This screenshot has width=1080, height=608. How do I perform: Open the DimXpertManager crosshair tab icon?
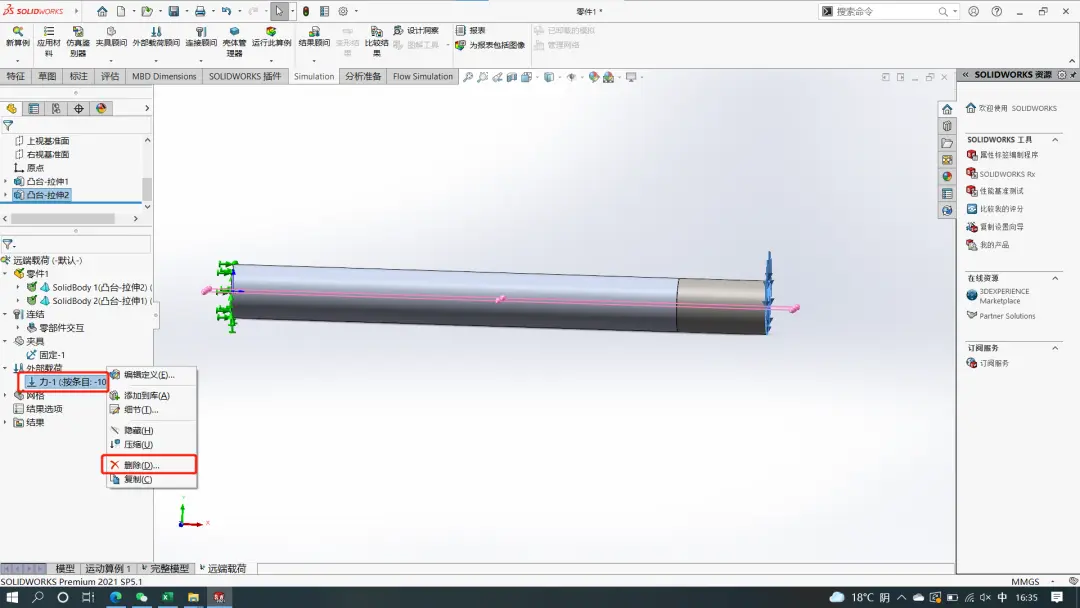(79, 108)
